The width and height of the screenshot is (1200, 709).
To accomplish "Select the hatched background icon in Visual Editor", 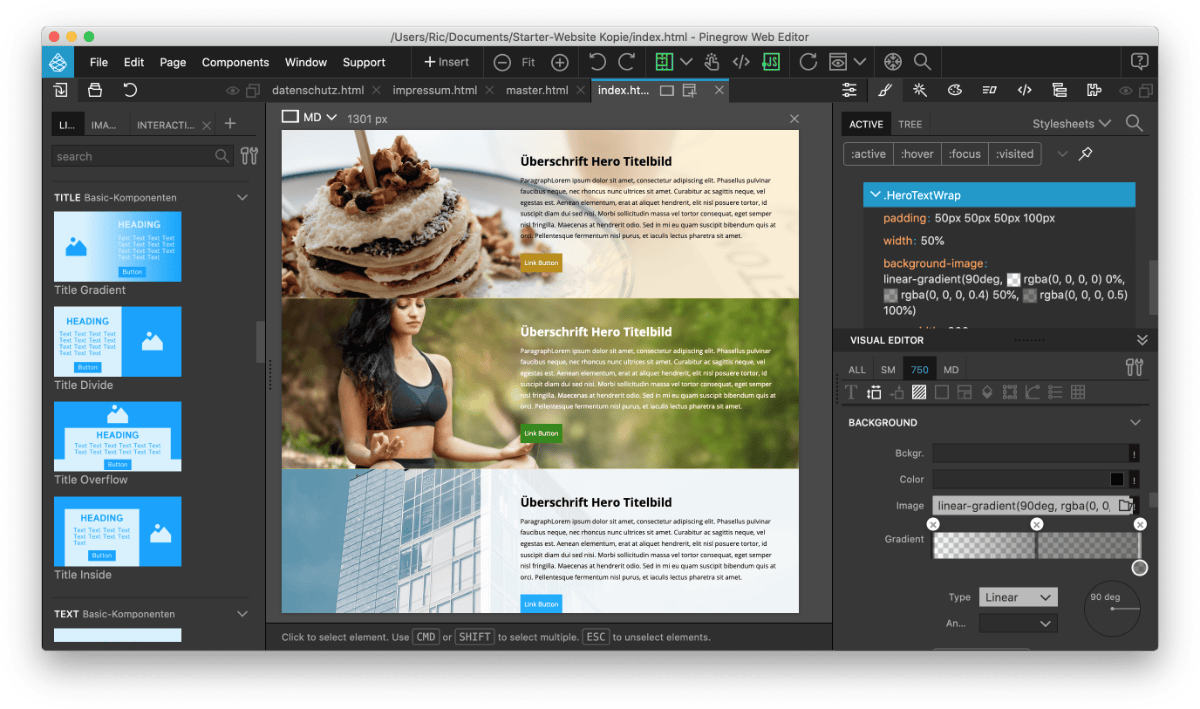I will point(919,392).
